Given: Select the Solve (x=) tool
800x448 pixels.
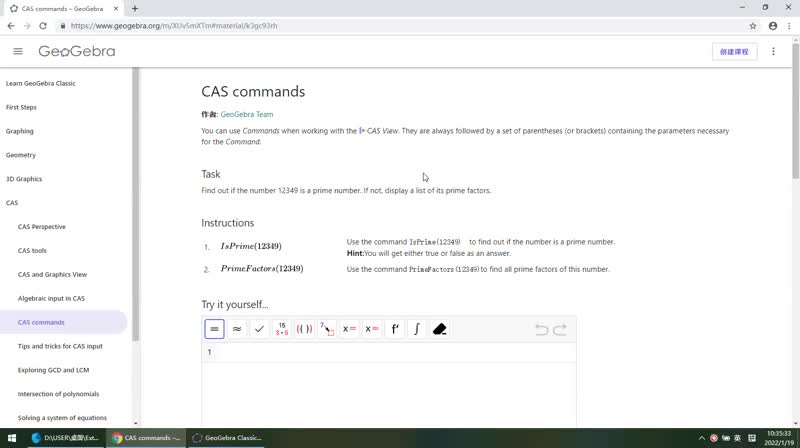Looking at the screenshot, I should point(349,329).
